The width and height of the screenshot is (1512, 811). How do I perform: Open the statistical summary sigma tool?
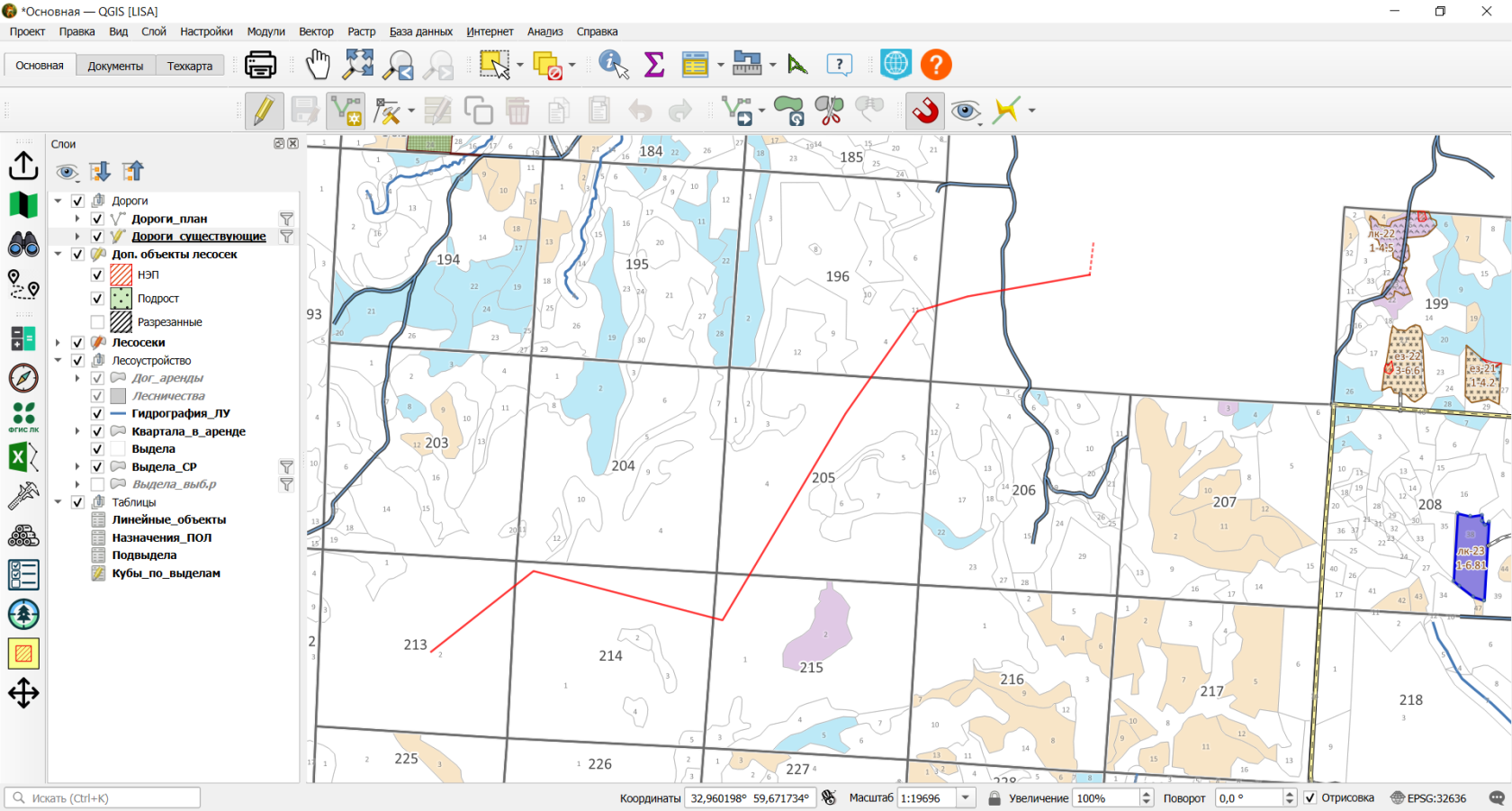[654, 65]
